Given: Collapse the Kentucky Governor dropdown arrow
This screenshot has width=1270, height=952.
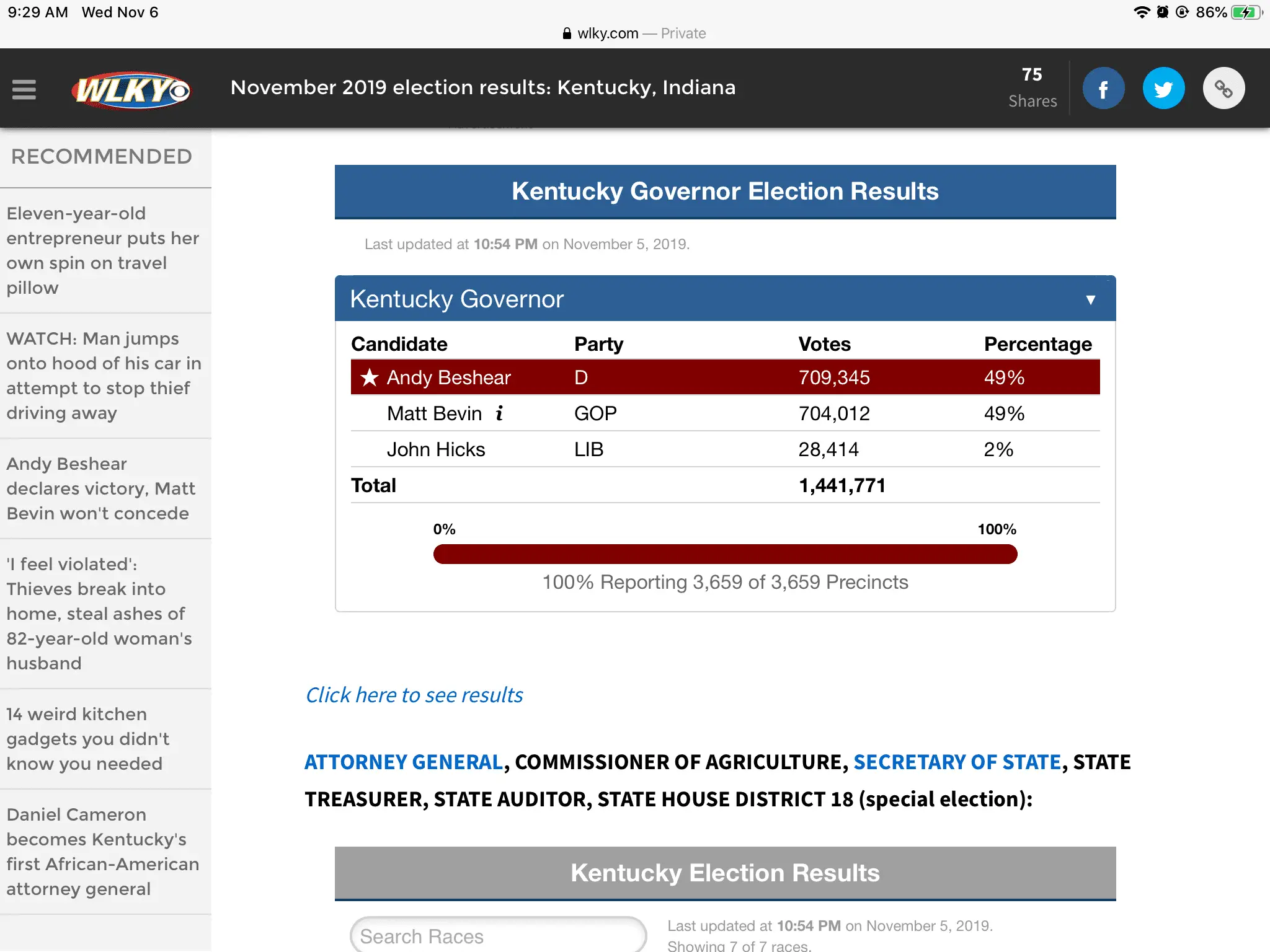Looking at the screenshot, I should click(x=1091, y=300).
